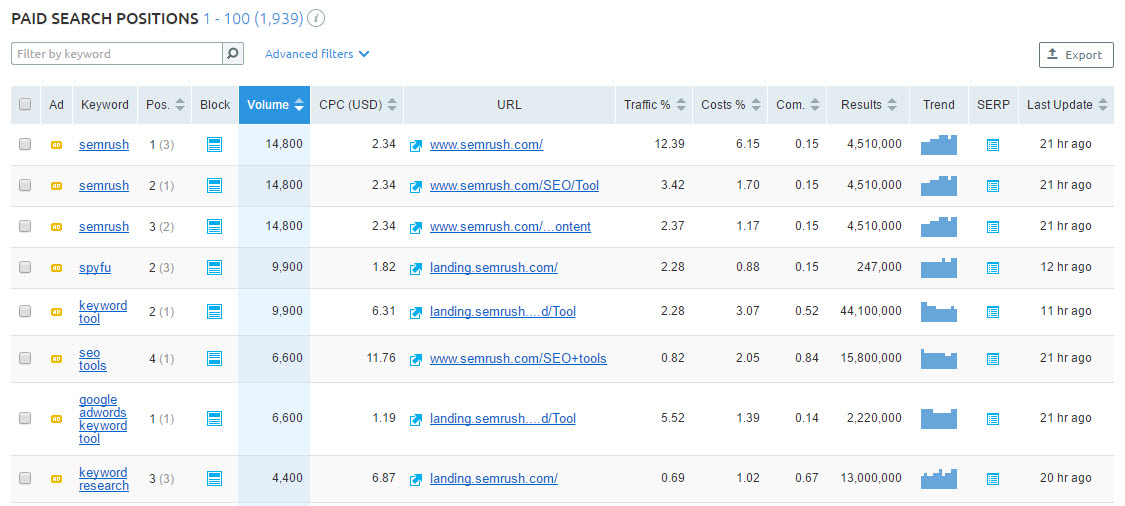This screenshot has width=1125, height=506.
Task: Open the keyword research keyword link
Action: pos(104,479)
